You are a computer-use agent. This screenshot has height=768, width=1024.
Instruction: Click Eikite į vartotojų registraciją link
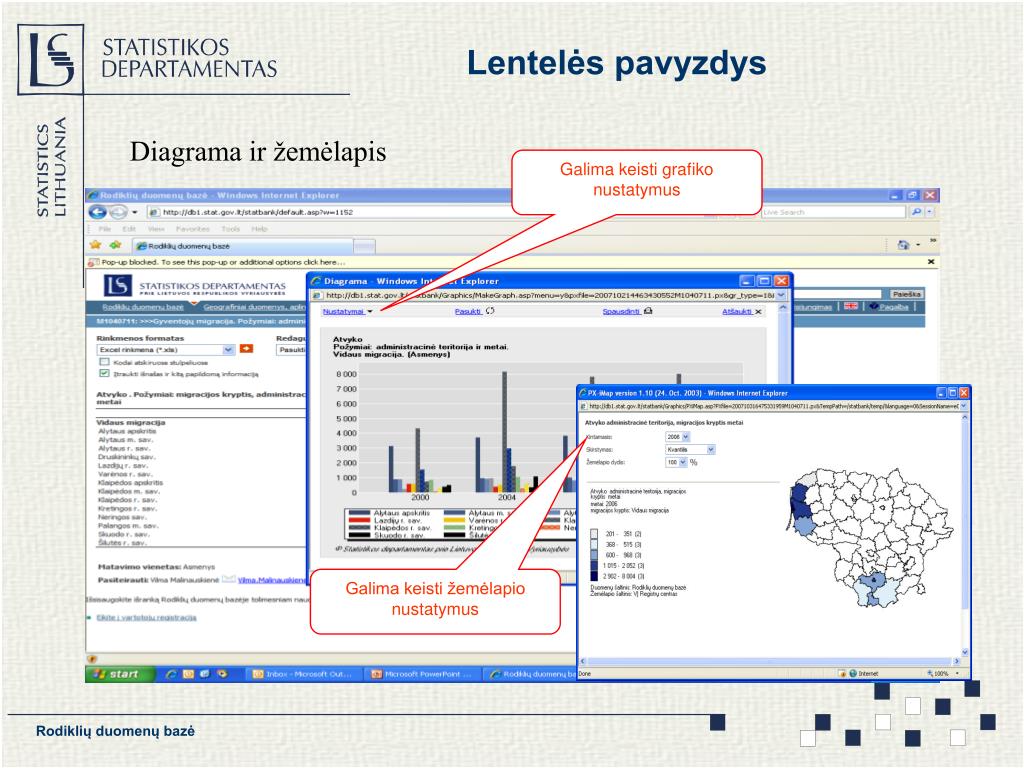pos(146,617)
